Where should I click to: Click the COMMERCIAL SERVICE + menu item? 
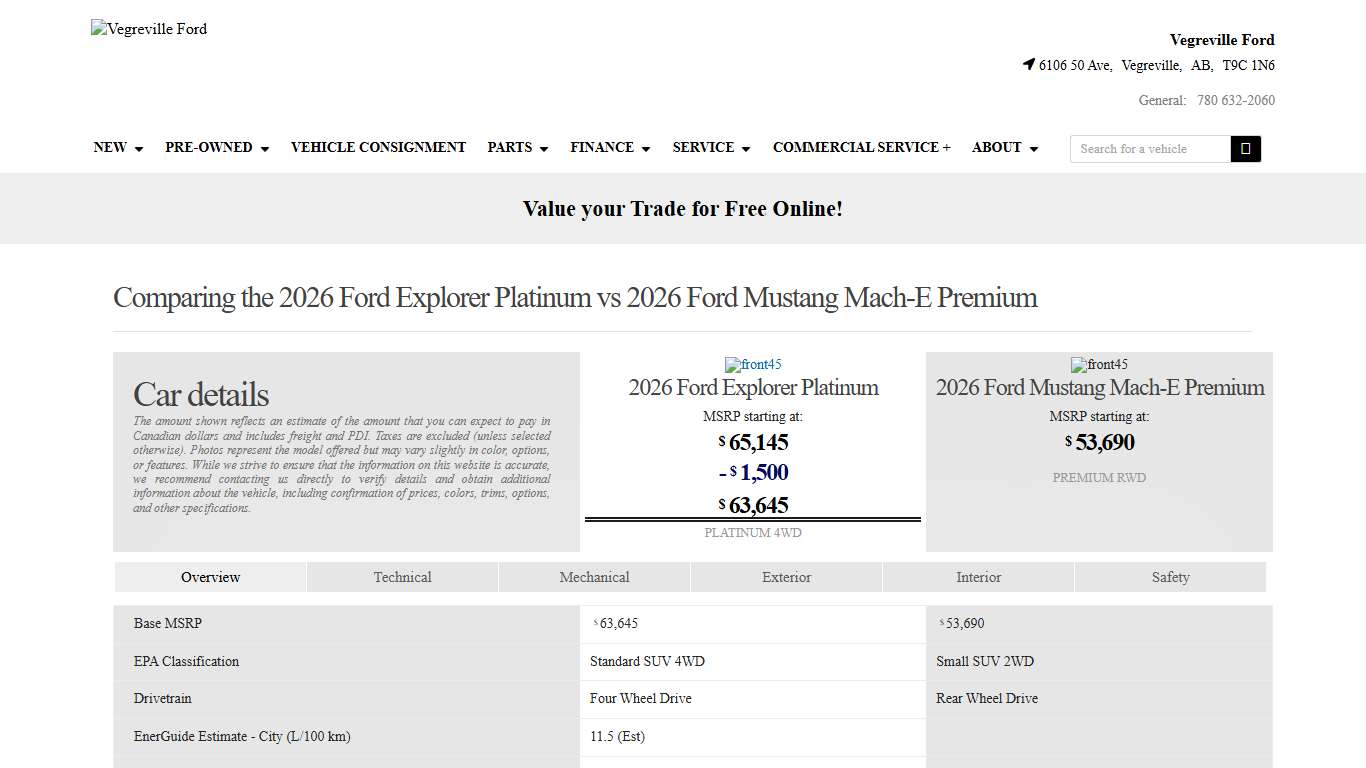(861, 147)
